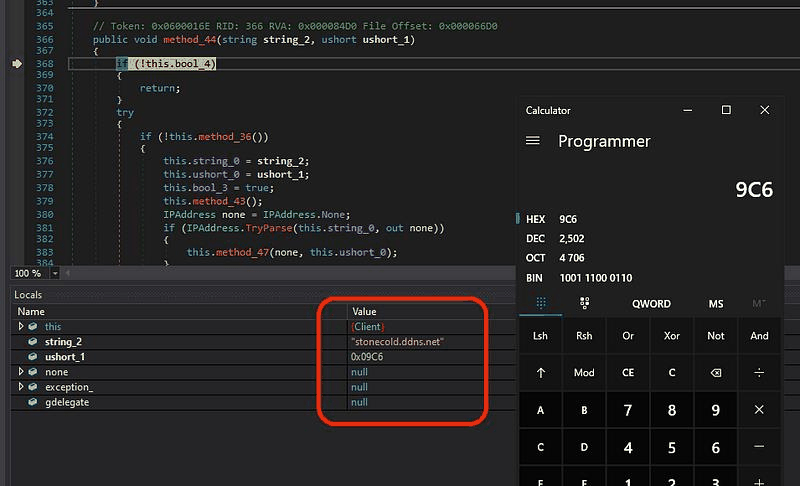The width and height of the screenshot is (800, 486).
Task: Click the shift up-arrow key
Action: pyautogui.click(x=540, y=373)
